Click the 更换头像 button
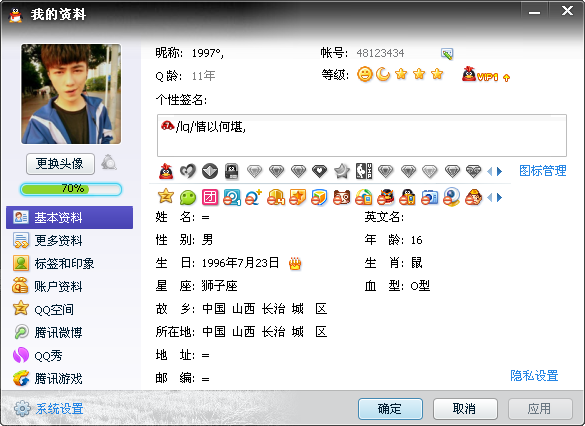Image resolution: width=585 pixels, height=426 pixels. point(60,164)
